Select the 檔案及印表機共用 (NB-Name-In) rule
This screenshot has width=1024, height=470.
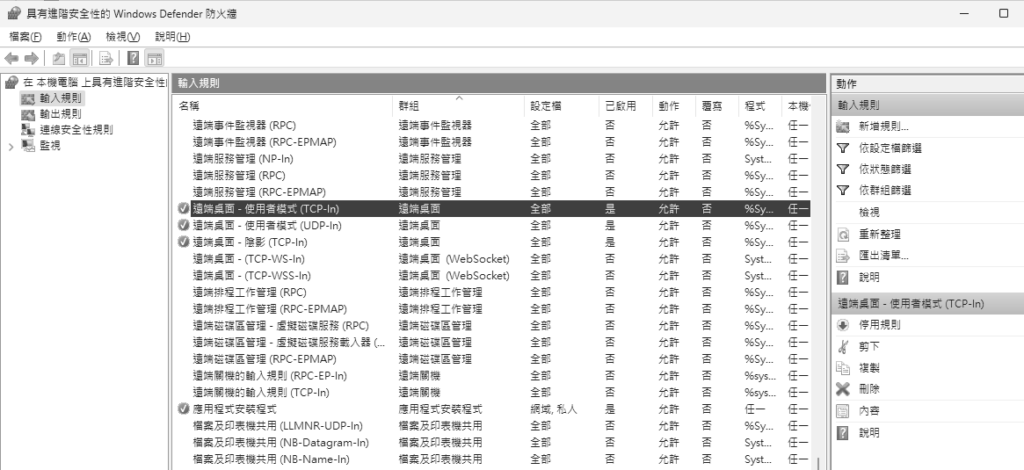(x=493, y=460)
